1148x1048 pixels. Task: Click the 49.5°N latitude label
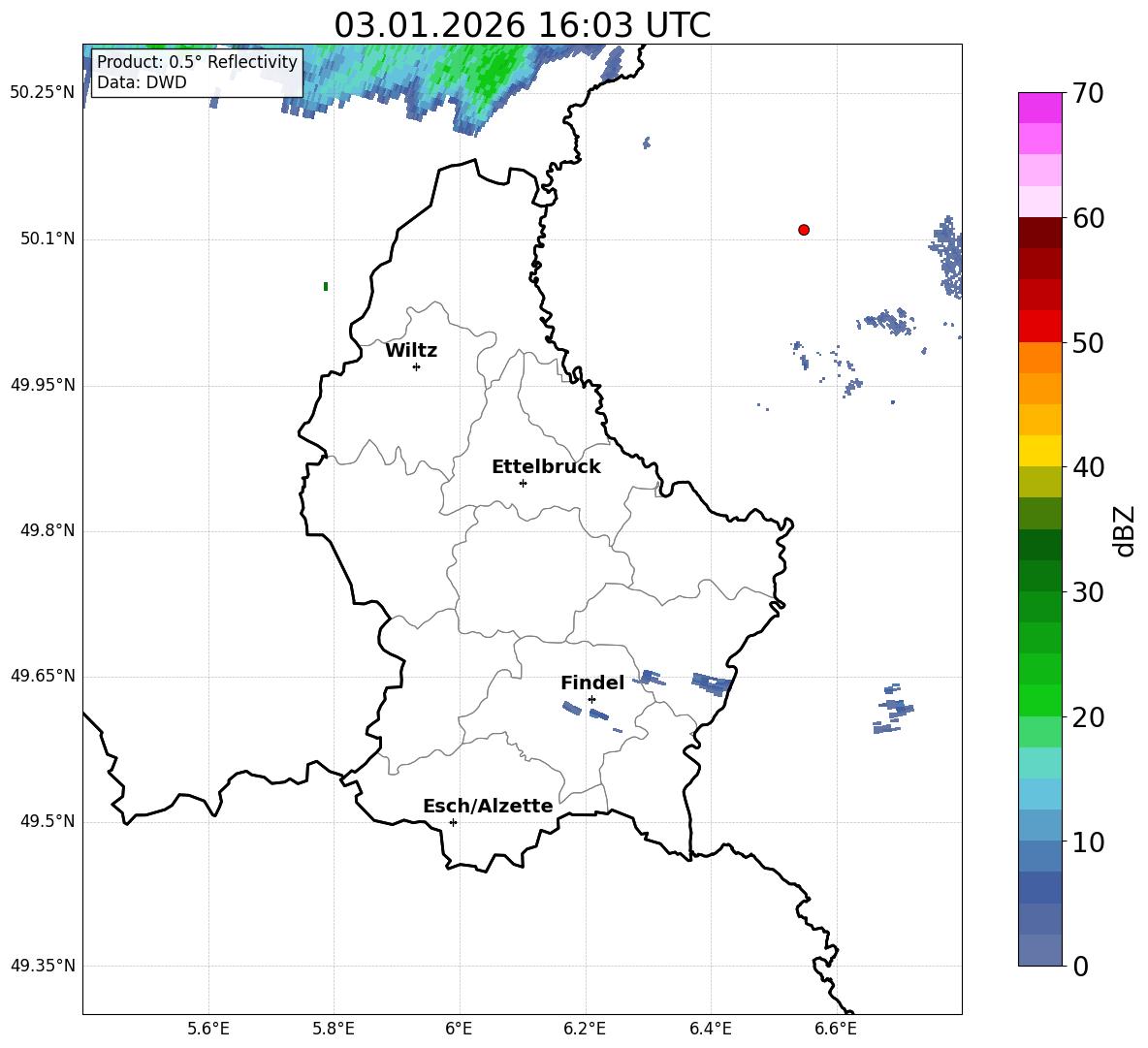48,821
